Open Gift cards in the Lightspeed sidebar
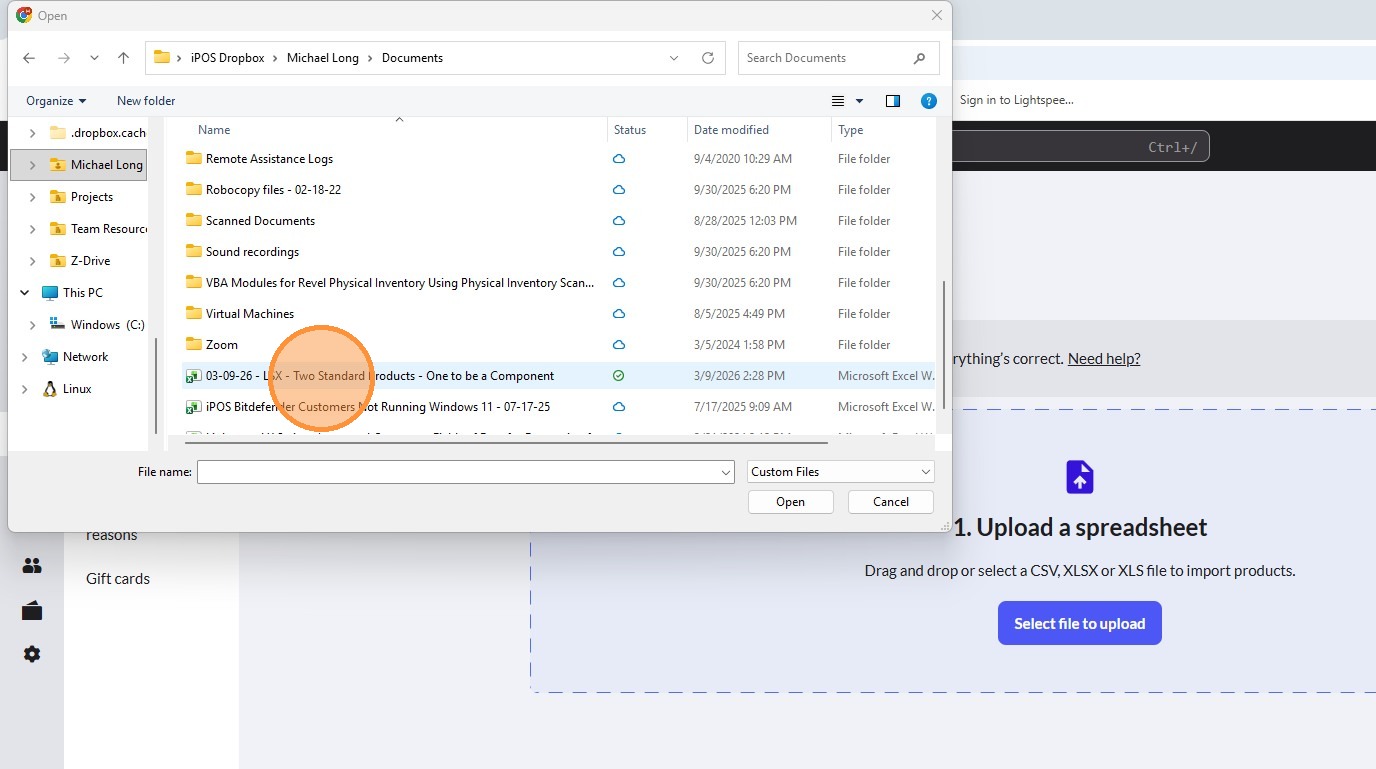The width and height of the screenshot is (1376, 769). (118, 578)
